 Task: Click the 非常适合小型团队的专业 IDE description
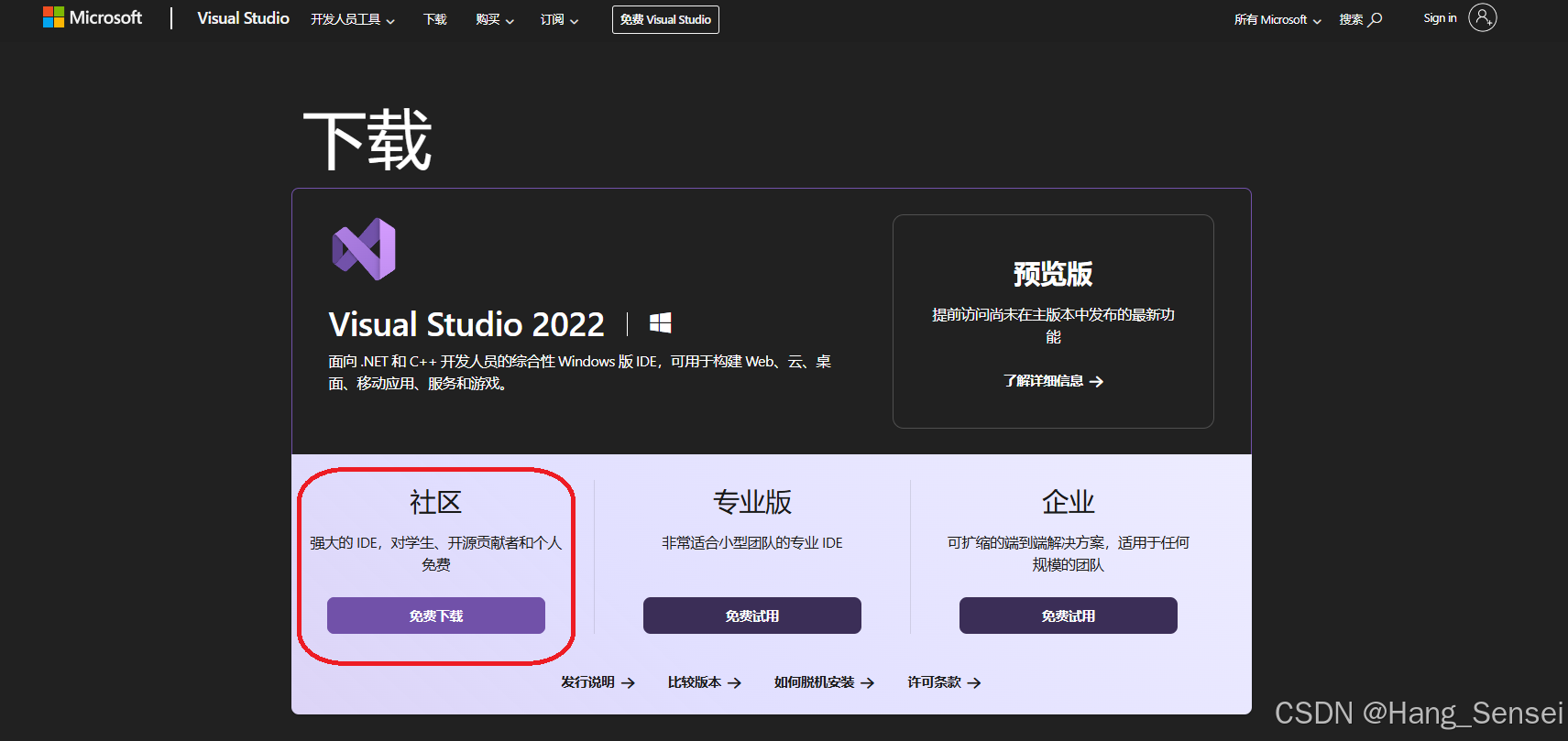tap(752, 543)
